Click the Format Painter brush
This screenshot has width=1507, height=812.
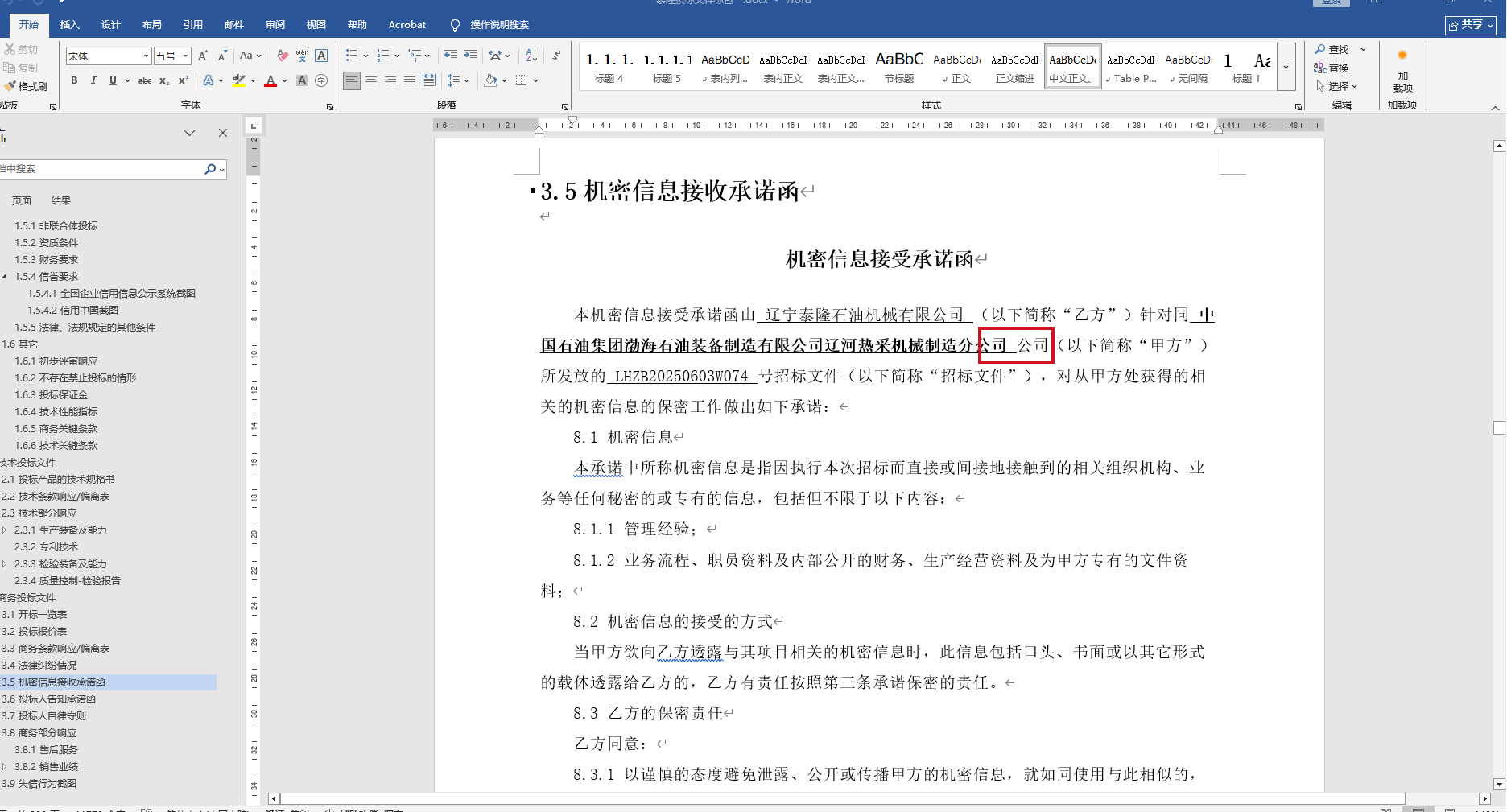coord(26,86)
